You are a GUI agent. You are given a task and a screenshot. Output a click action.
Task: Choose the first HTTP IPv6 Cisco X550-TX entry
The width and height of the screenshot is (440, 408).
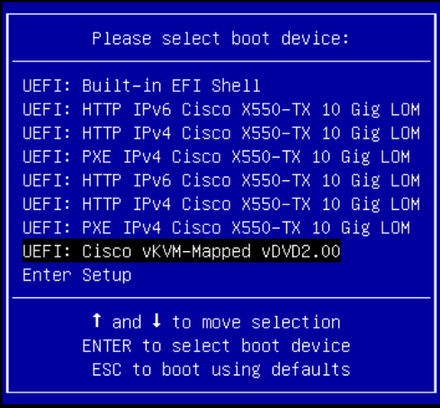tap(221, 110)
